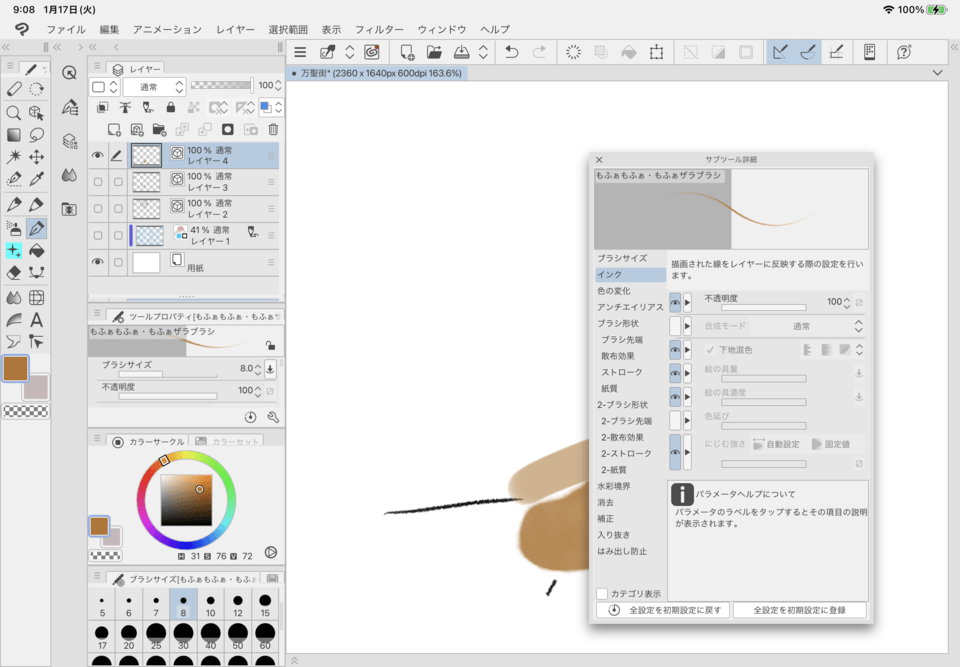This screenshot has width=960, height=667.
Task: Select 水彩境界 category in list
Action: (613, 486)
